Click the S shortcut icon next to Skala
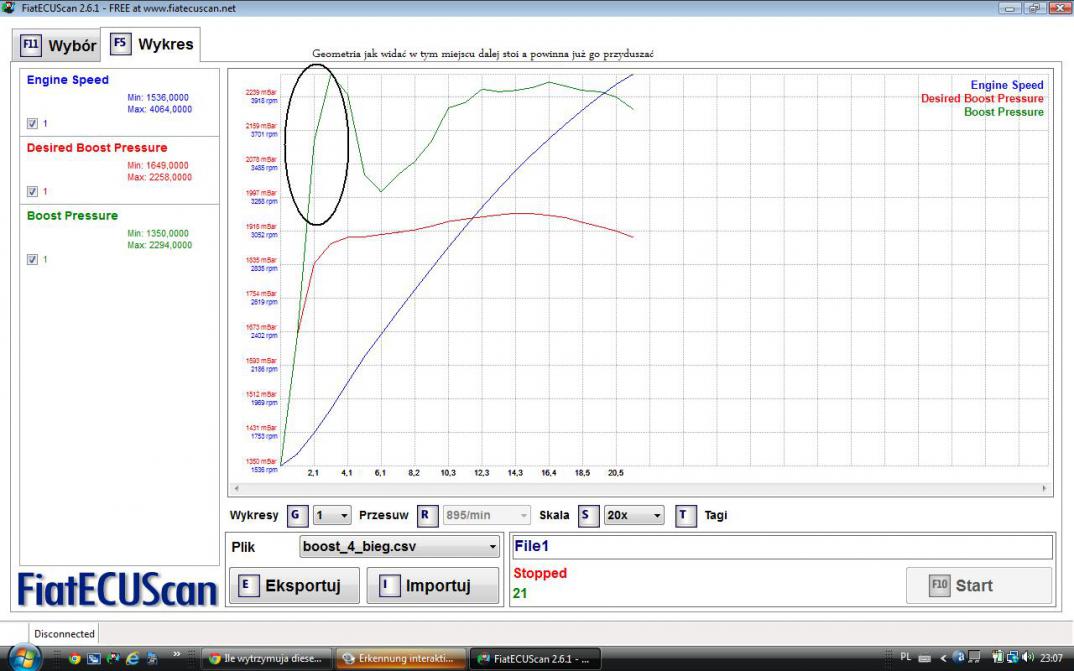This screenshot has height=671, width=1074. [x=587, y=516]
